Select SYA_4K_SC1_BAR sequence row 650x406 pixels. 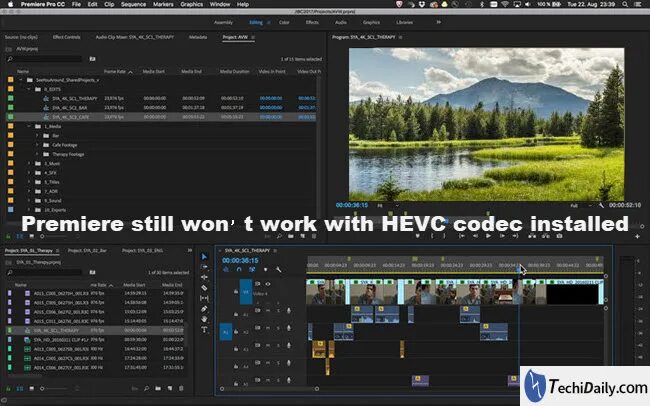[x=162, y=107]
